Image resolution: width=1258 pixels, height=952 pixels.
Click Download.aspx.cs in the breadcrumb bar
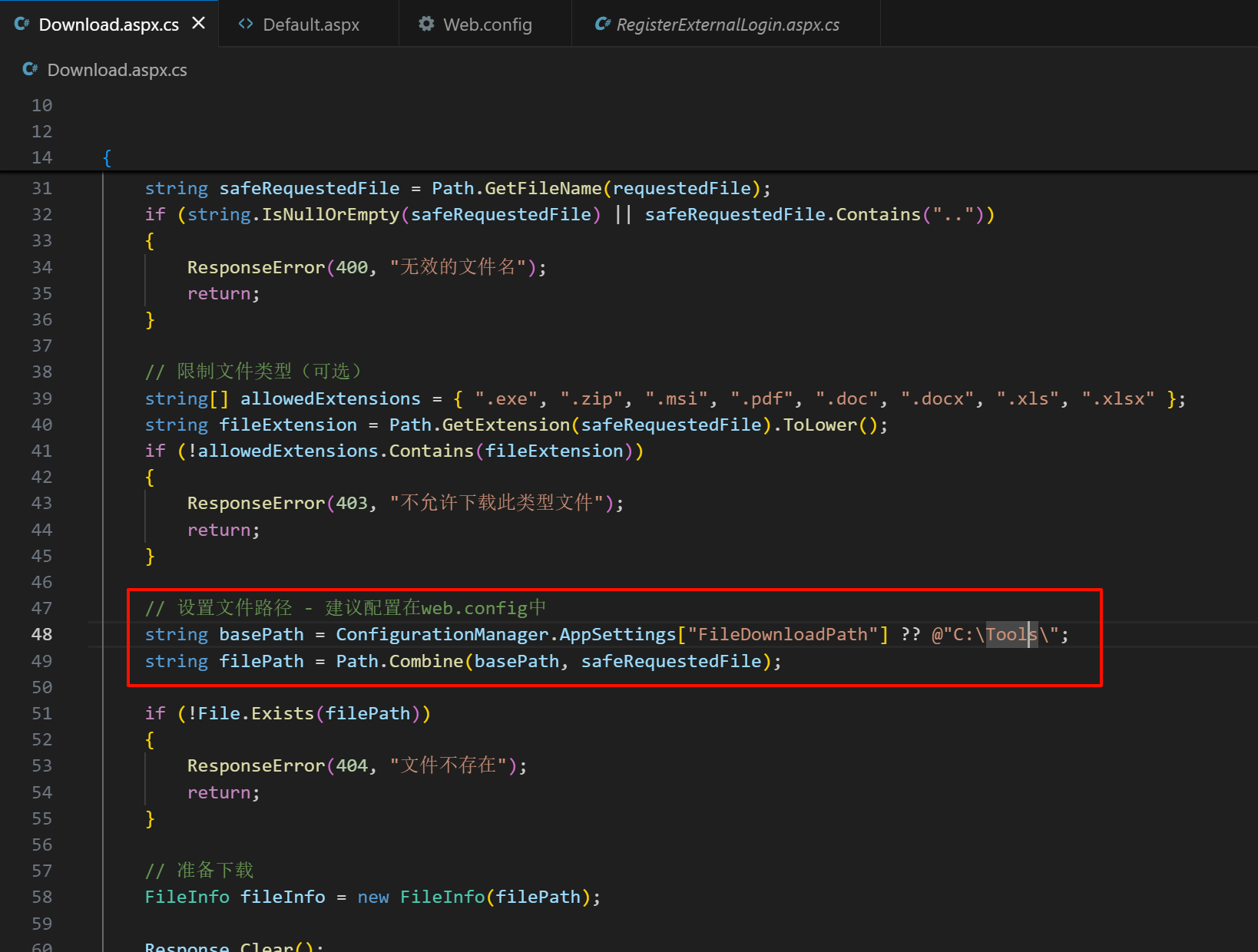(x=117, y=70)
